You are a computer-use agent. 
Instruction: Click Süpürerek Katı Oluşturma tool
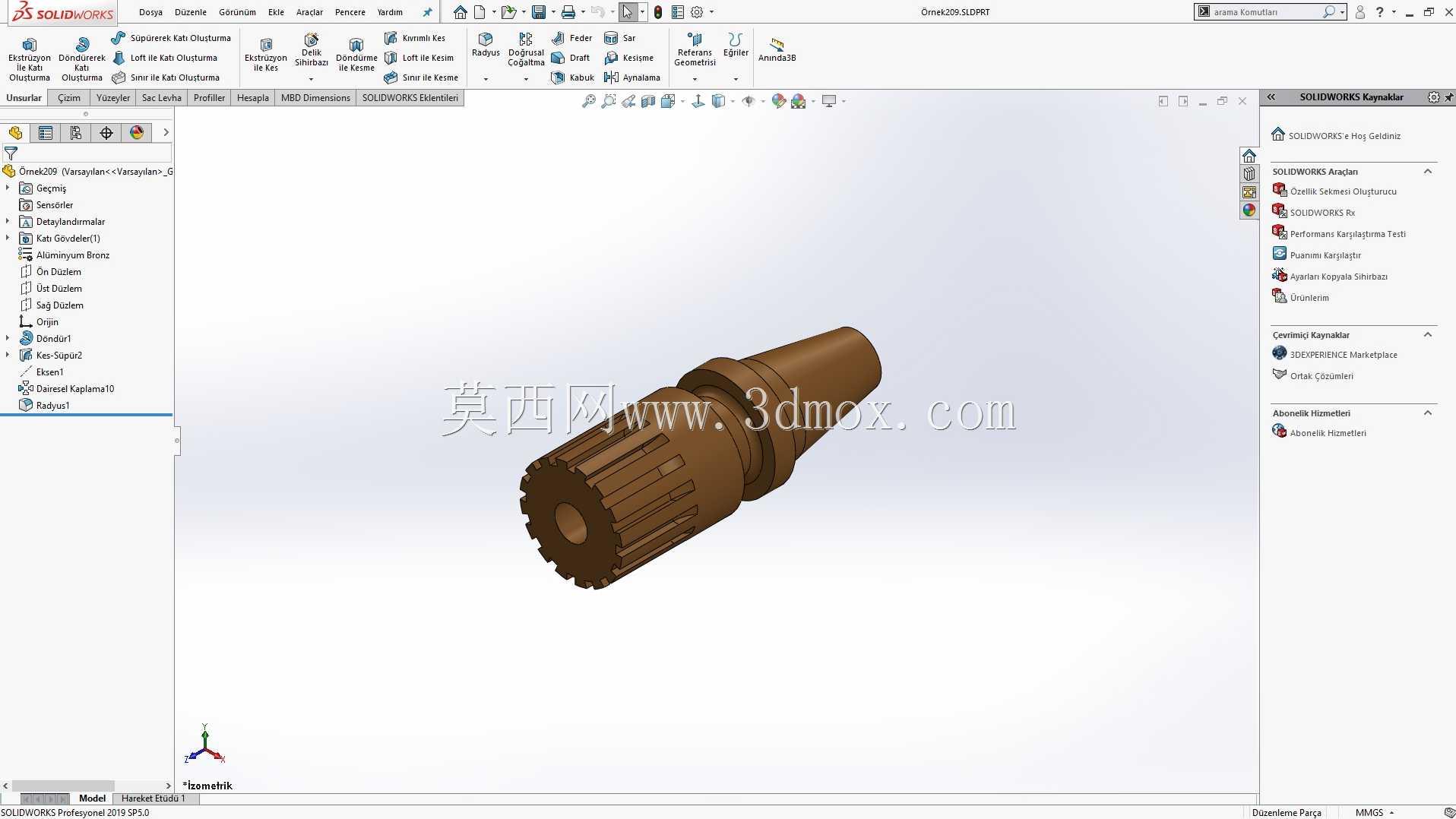(172, 38)
